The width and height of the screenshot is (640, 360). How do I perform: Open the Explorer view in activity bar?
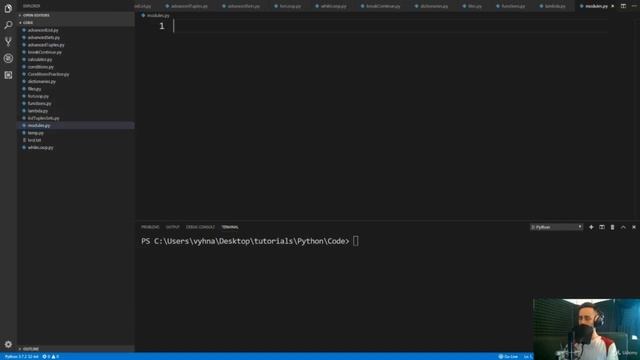pos(8,8)
